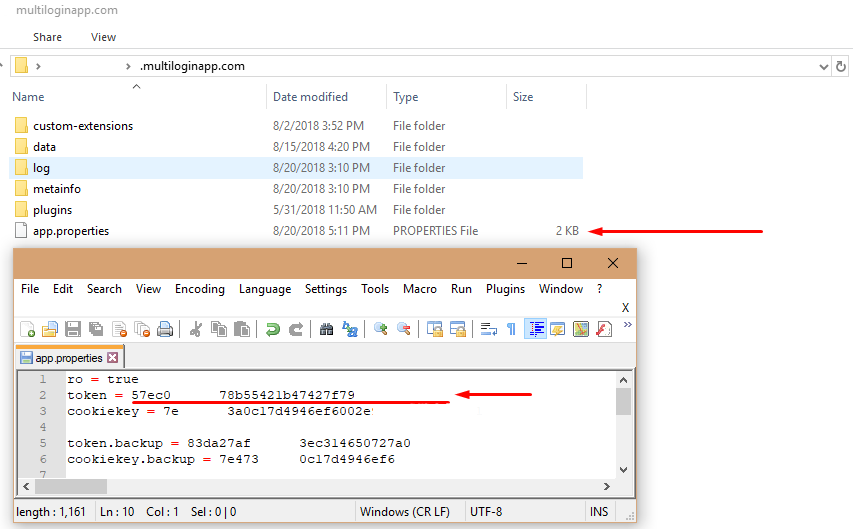Click the Define your language icon
The image size is (853, 529).
[558, 329]
